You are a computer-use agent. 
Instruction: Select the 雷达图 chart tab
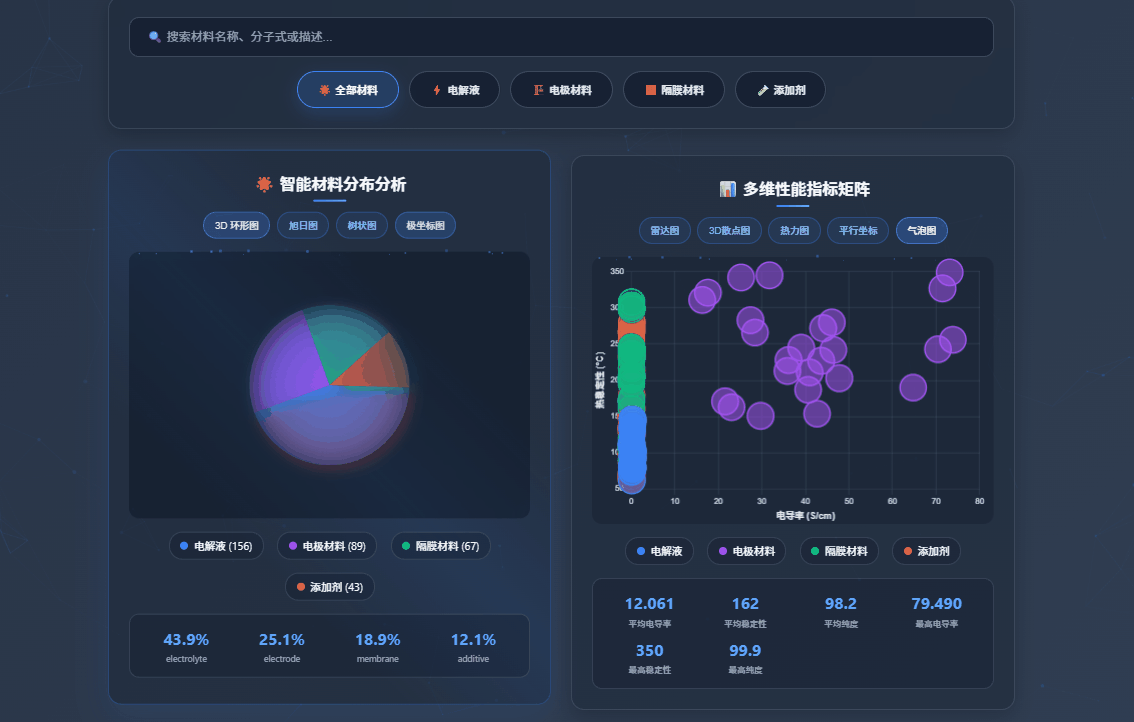coord(664,231)
